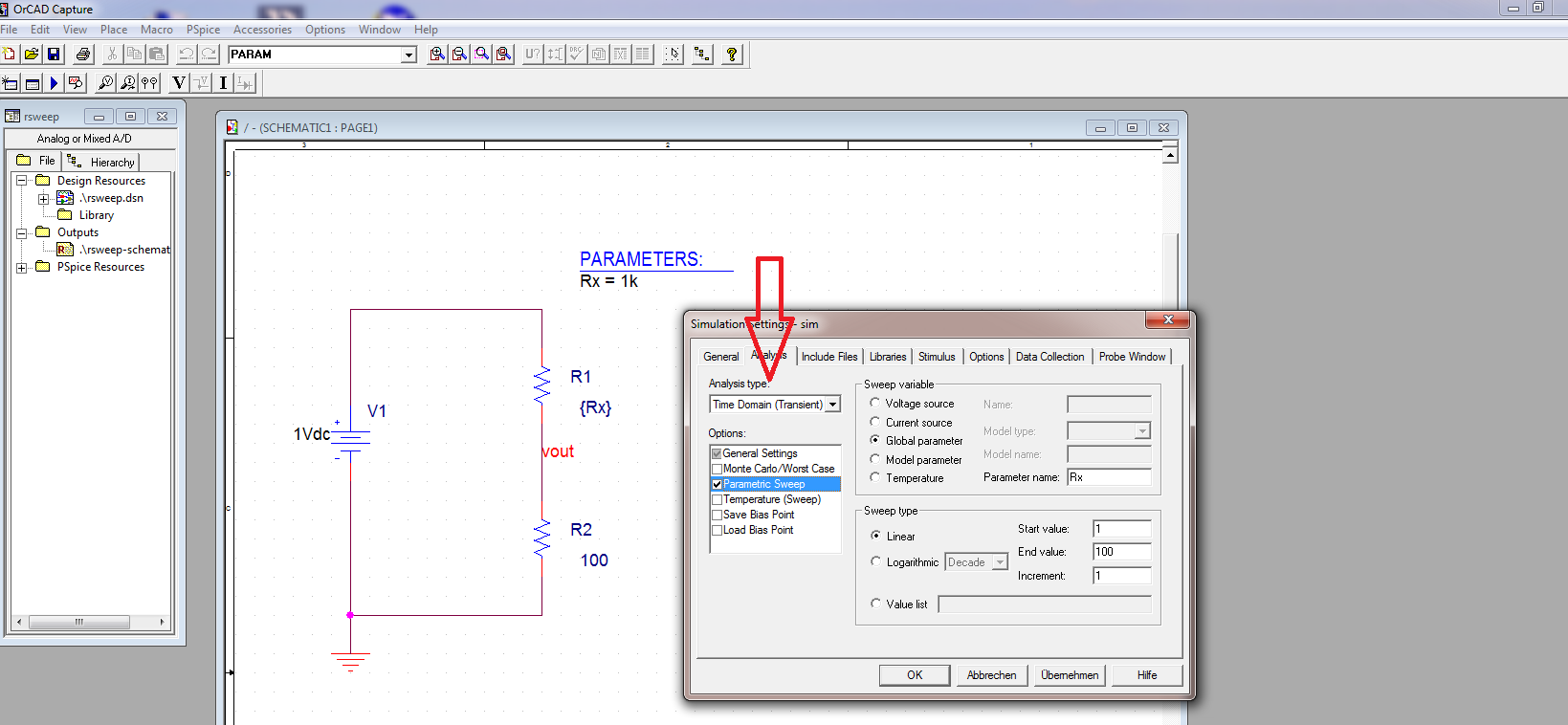1568x725 pixels.
Task: Open the Analysis type dropdown
Action: pos(832,405)
